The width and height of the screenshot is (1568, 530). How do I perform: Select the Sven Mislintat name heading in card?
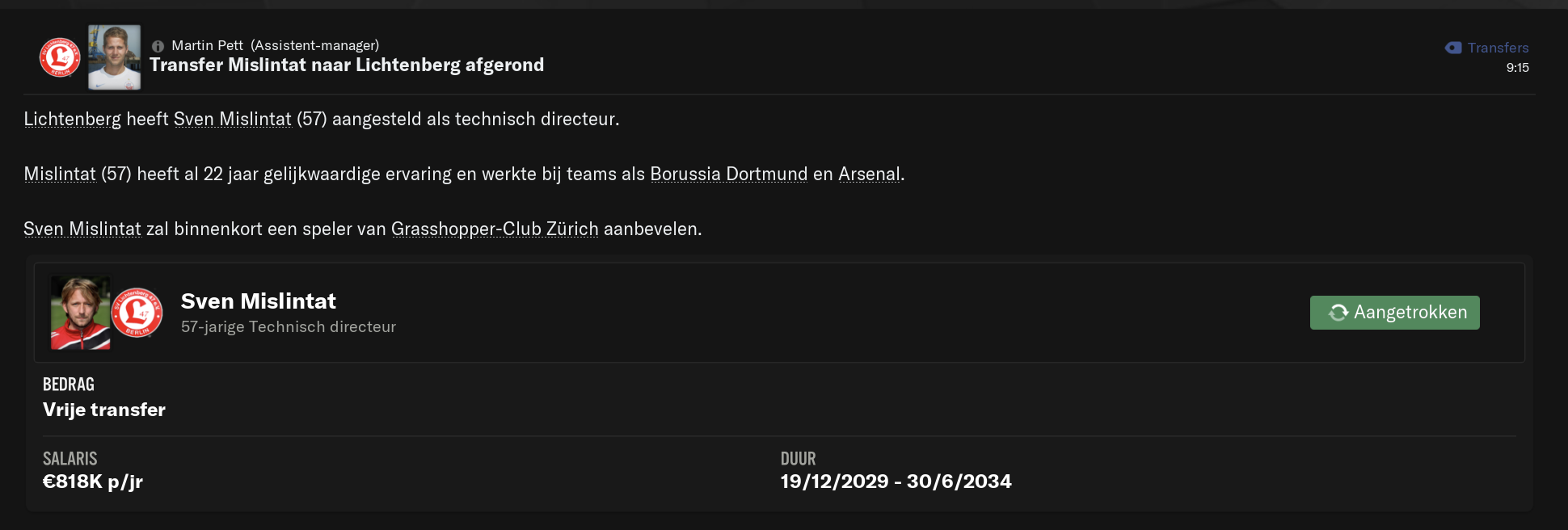(259, 301)
